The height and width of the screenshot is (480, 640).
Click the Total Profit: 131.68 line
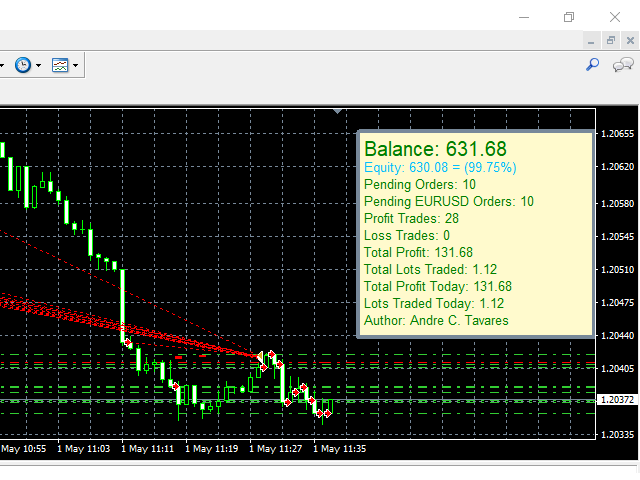click(x=418, y=253)
